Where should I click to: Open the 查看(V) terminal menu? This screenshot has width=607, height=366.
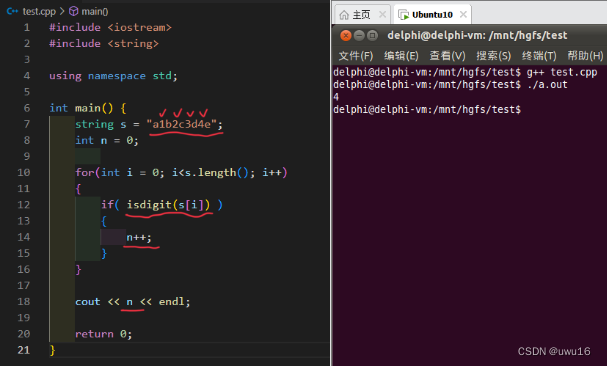point(447,56)
